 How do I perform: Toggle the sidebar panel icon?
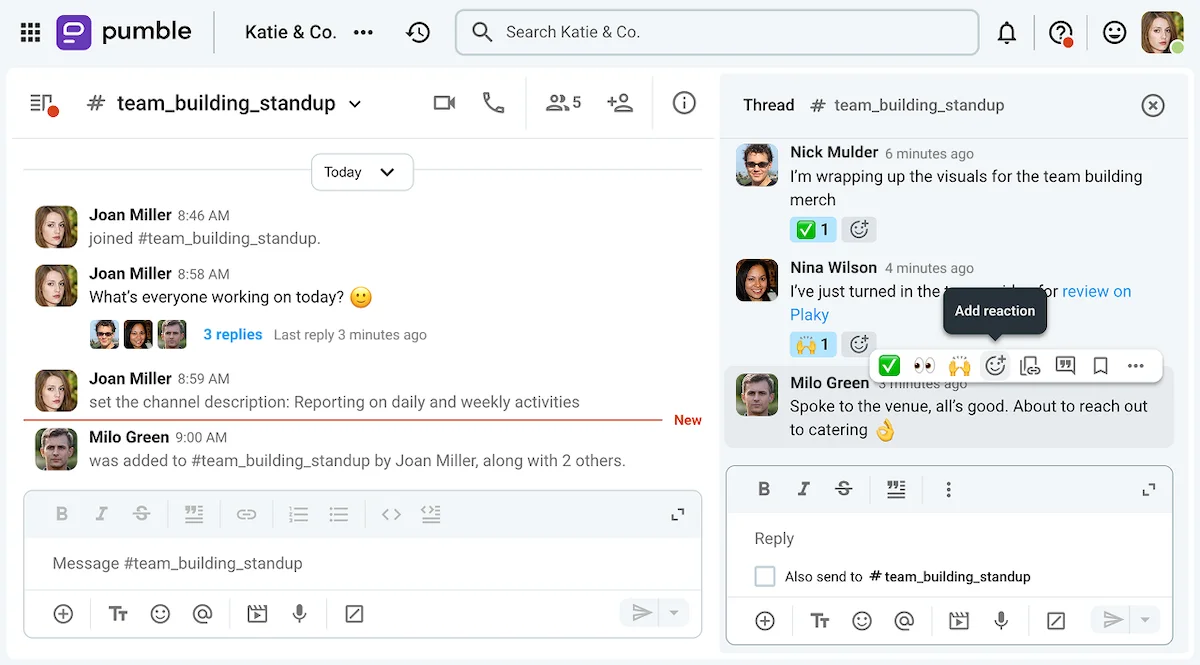click(x=42, y=103)
